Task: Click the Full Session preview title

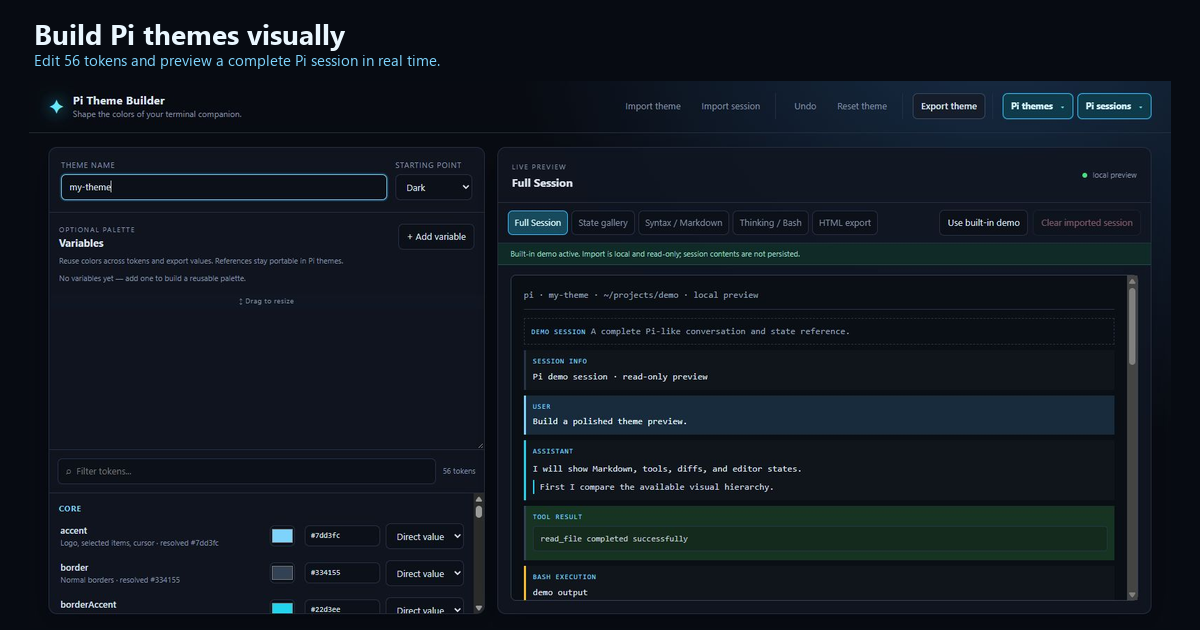Action: 542,183
